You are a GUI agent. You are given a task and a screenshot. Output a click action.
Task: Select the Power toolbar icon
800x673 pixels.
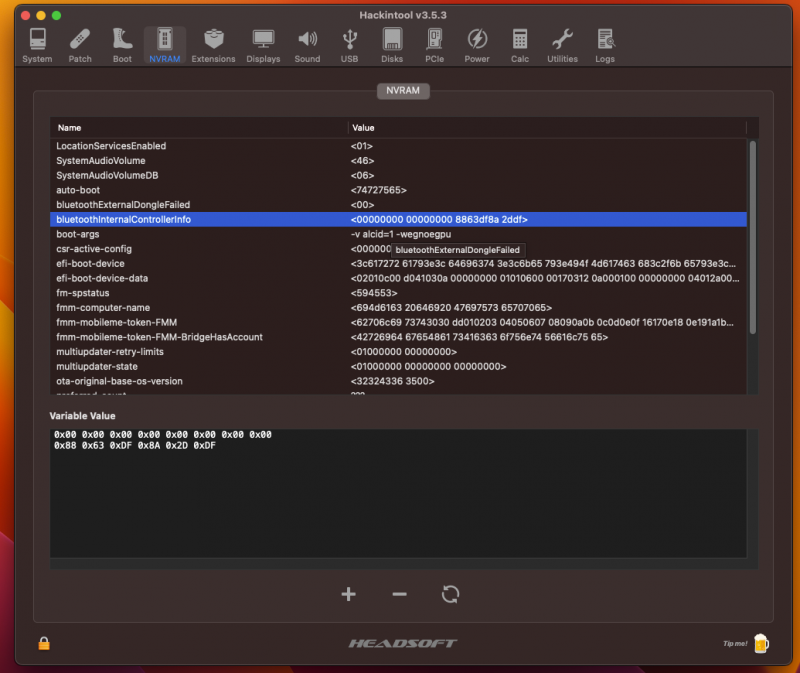pos(477,40)
